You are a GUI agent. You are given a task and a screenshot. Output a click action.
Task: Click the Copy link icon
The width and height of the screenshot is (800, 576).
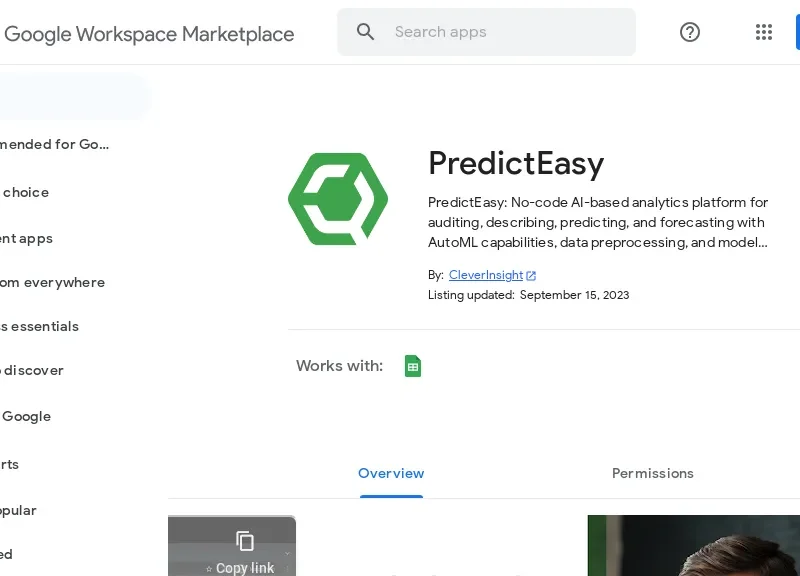tap(245, 542)
